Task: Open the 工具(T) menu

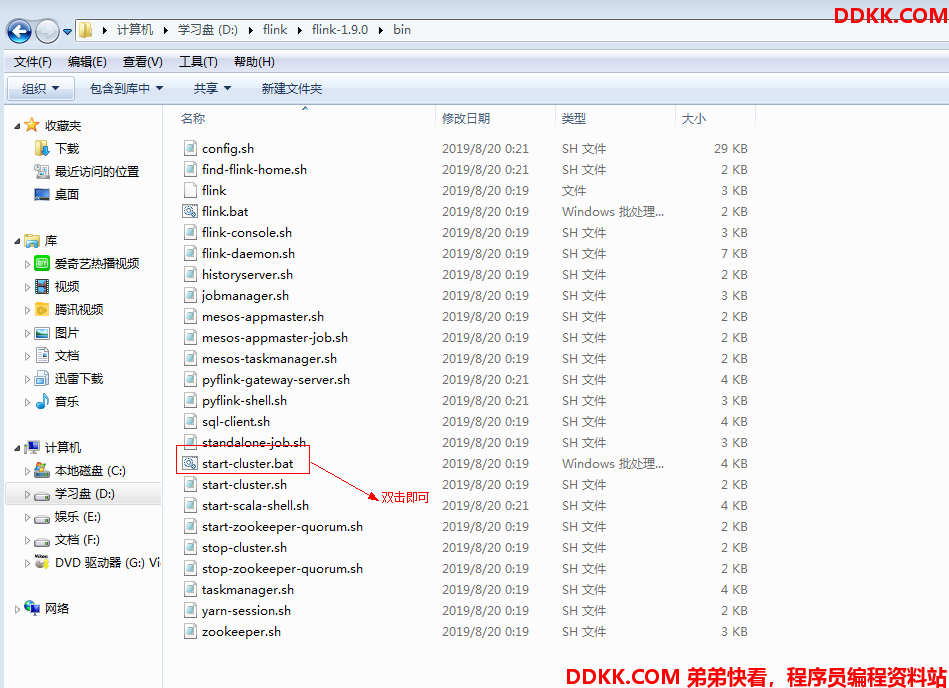Action: (x=198, y=62)
